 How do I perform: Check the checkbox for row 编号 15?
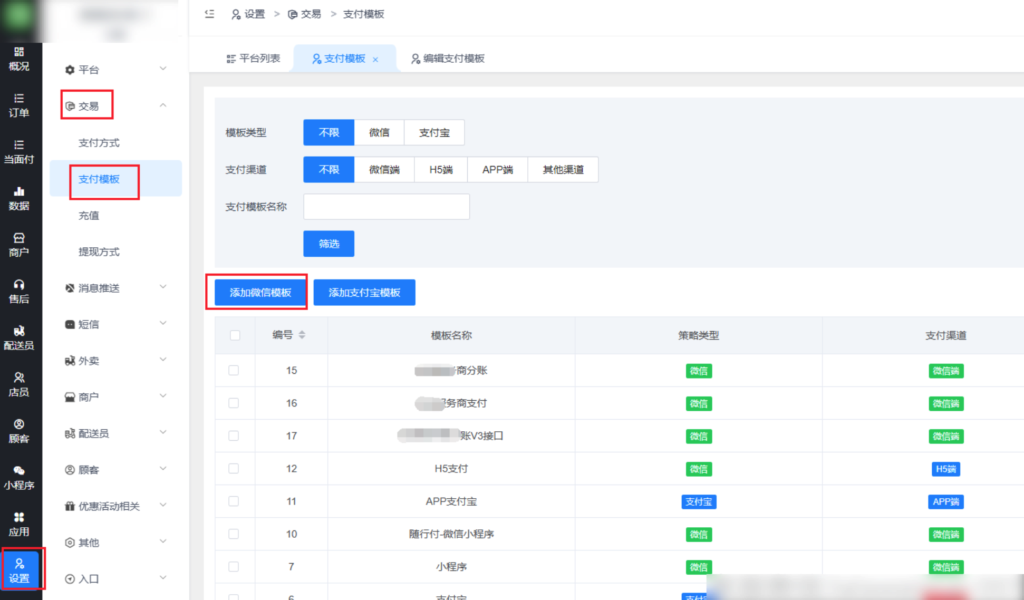click(x=234, y=369)
